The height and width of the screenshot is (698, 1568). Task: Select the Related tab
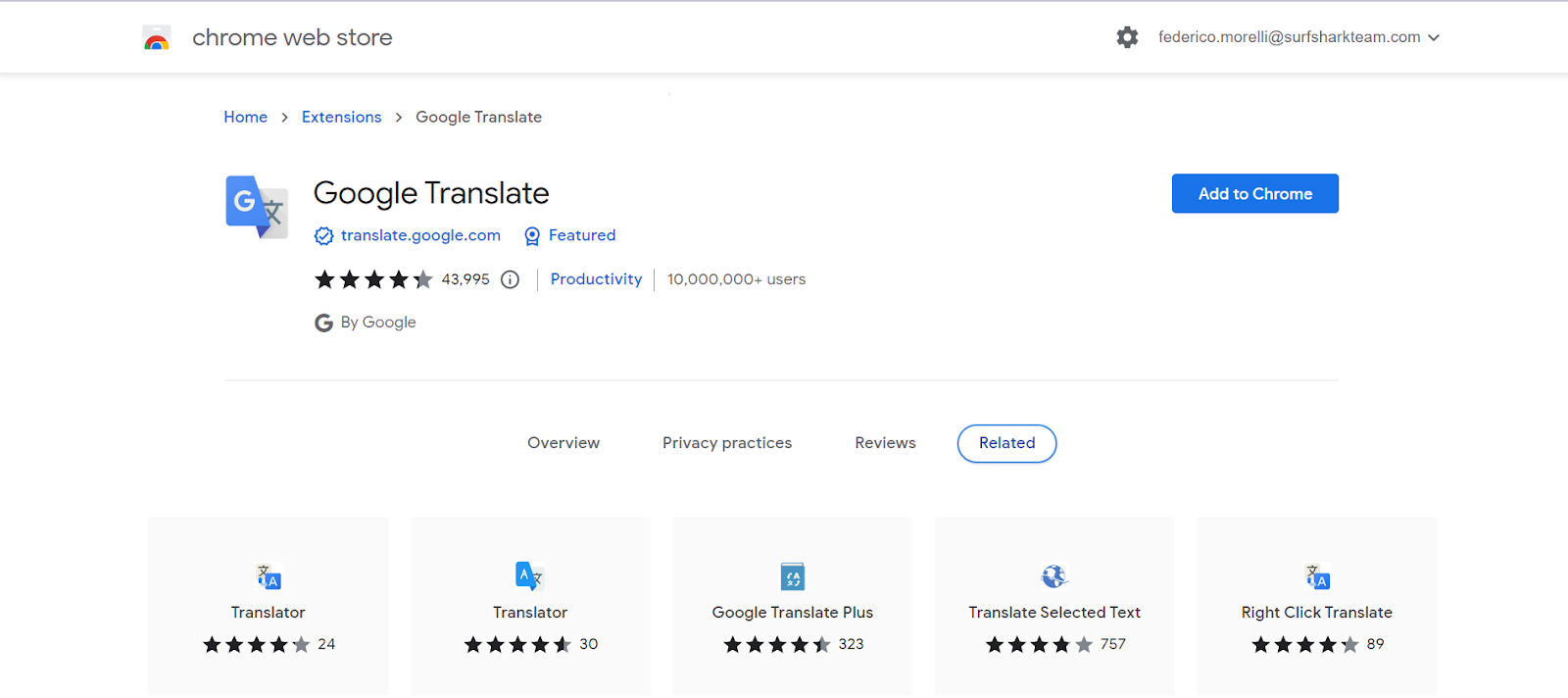(x=1006, y=443)
